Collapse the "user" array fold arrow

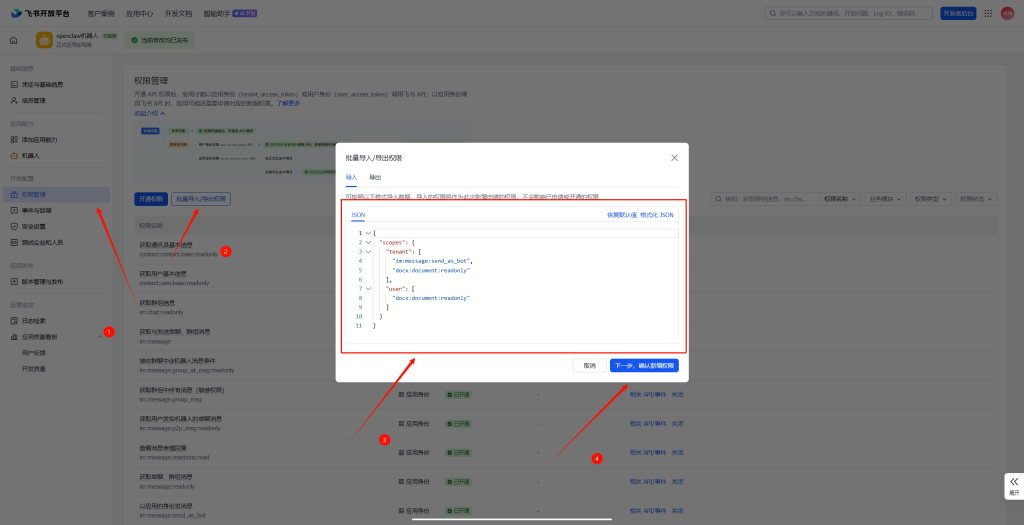pyautogui.click(x=368, y=288)
